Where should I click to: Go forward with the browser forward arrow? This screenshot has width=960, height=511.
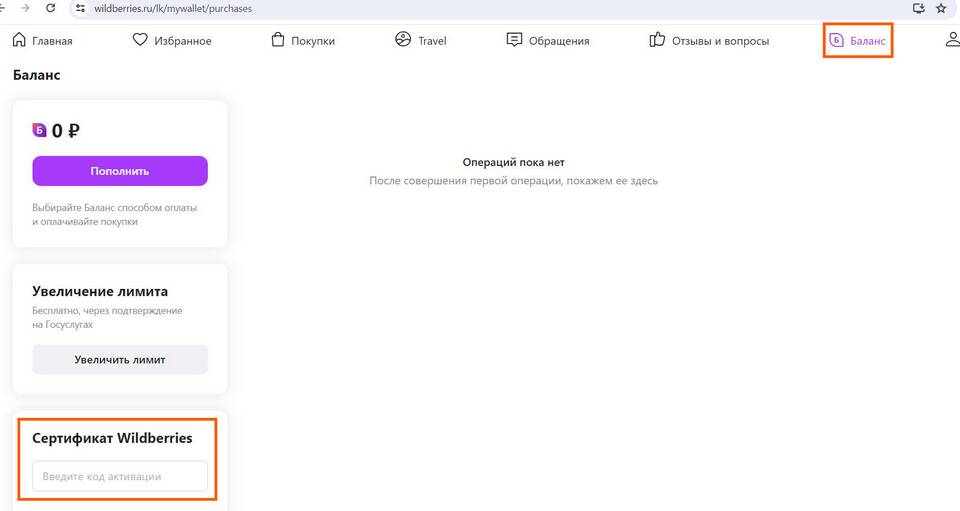click(x=25, y=8)
